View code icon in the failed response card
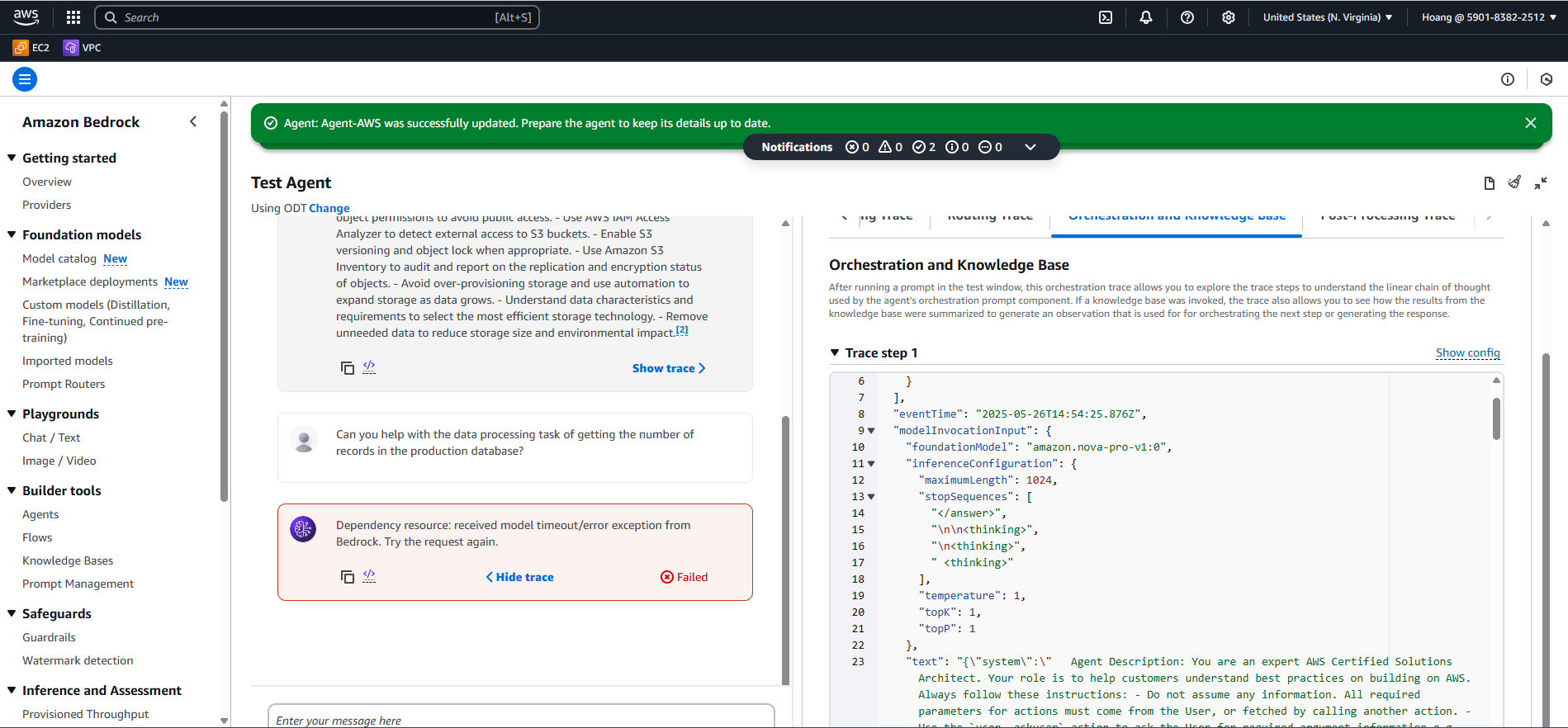The image size is (1568, 728). coord(369,576)
